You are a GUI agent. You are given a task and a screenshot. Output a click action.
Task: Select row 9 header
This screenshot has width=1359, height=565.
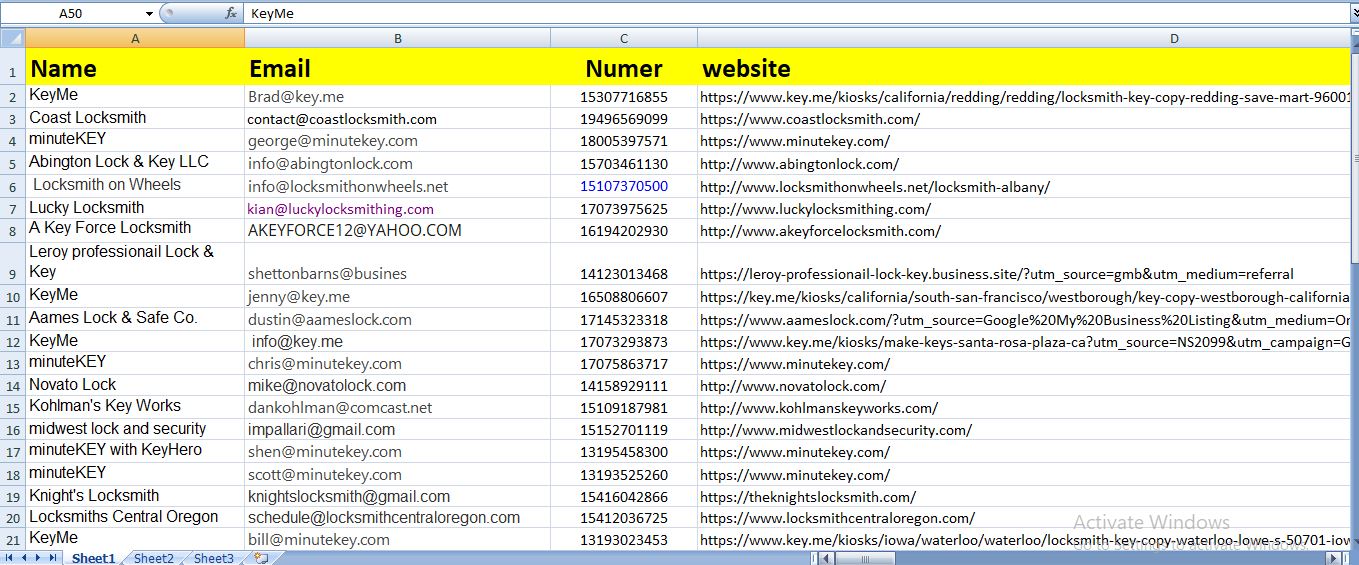(x=12, y=263)
